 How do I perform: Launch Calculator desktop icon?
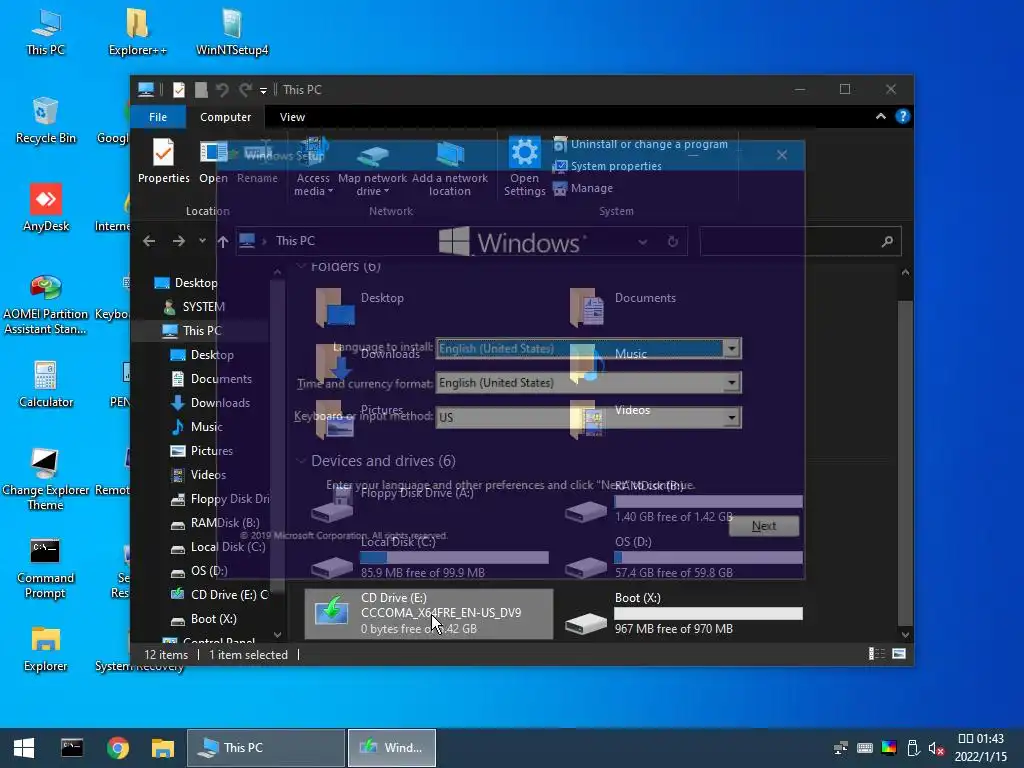(x=46, y=385)
